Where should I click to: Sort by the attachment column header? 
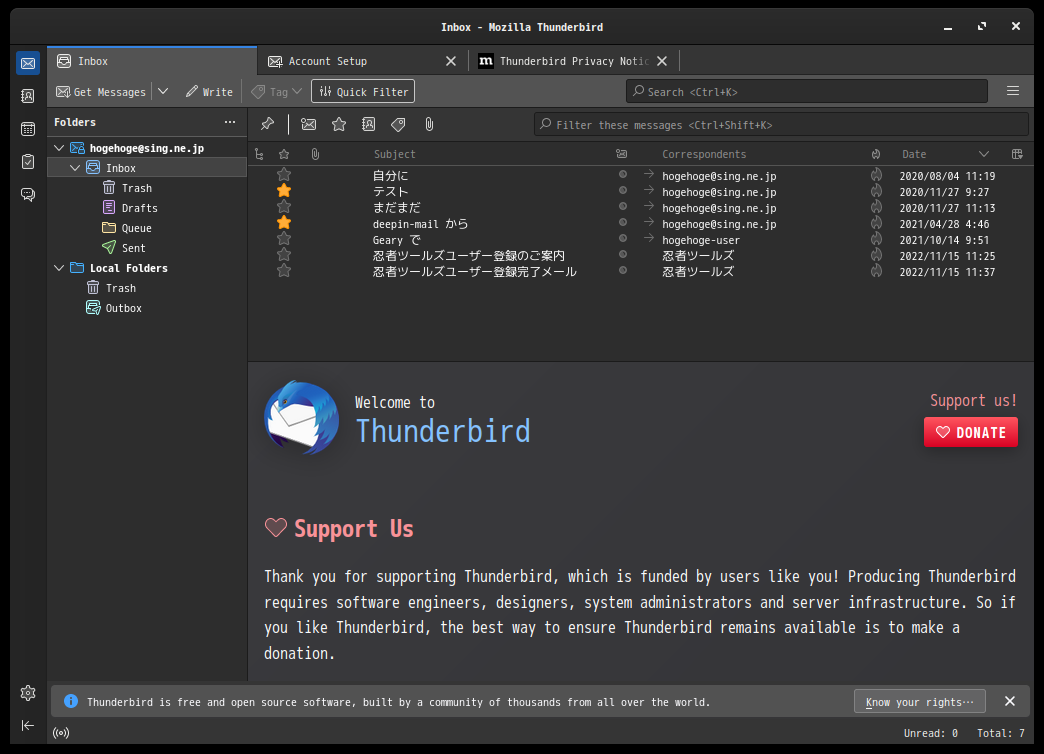click(x=316, y=155)
